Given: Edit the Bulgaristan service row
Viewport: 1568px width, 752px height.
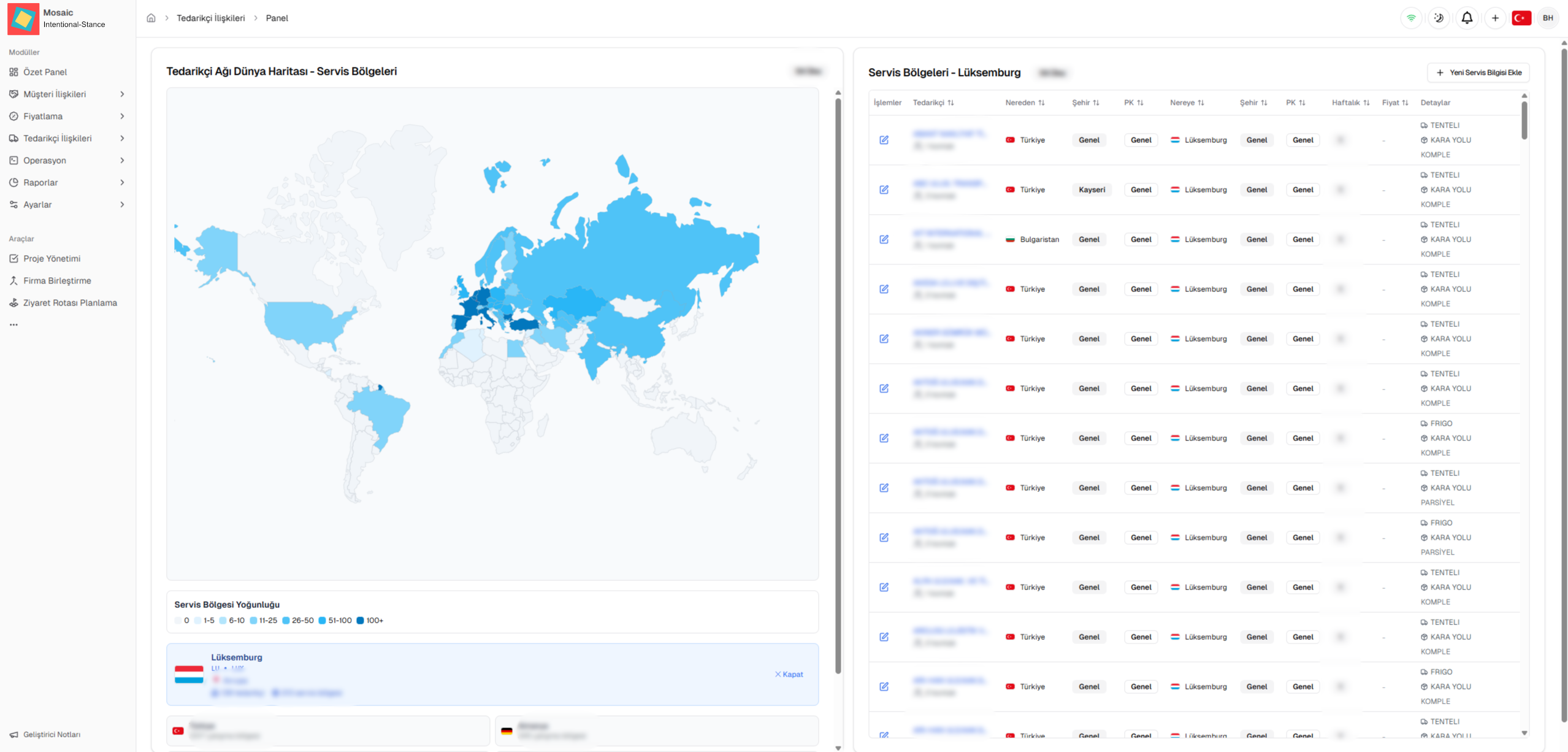Looking at the screenshot, I should tap(884, 239).
